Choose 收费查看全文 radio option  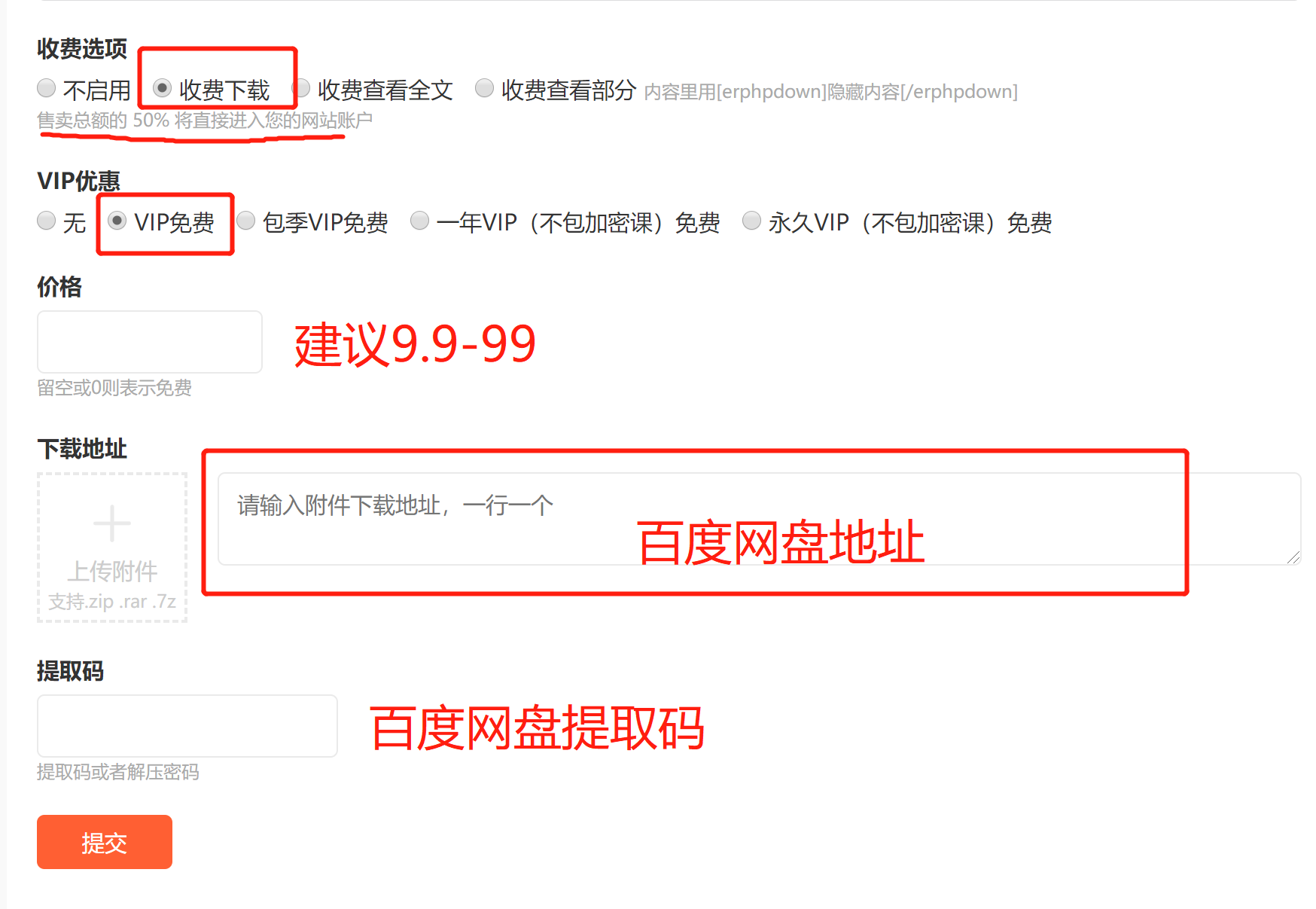(301, 88)
